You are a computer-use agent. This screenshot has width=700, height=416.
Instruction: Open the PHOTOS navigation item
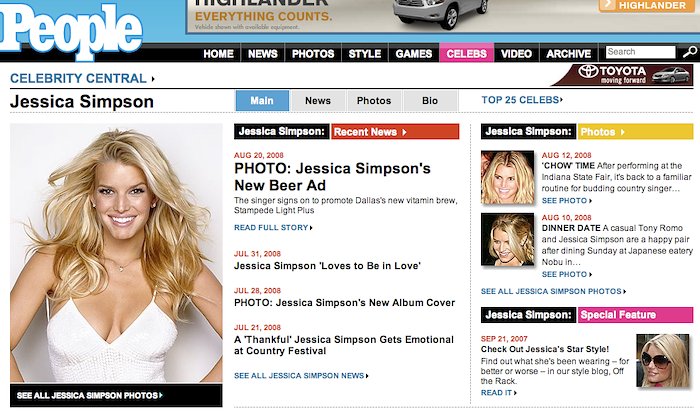313,54
